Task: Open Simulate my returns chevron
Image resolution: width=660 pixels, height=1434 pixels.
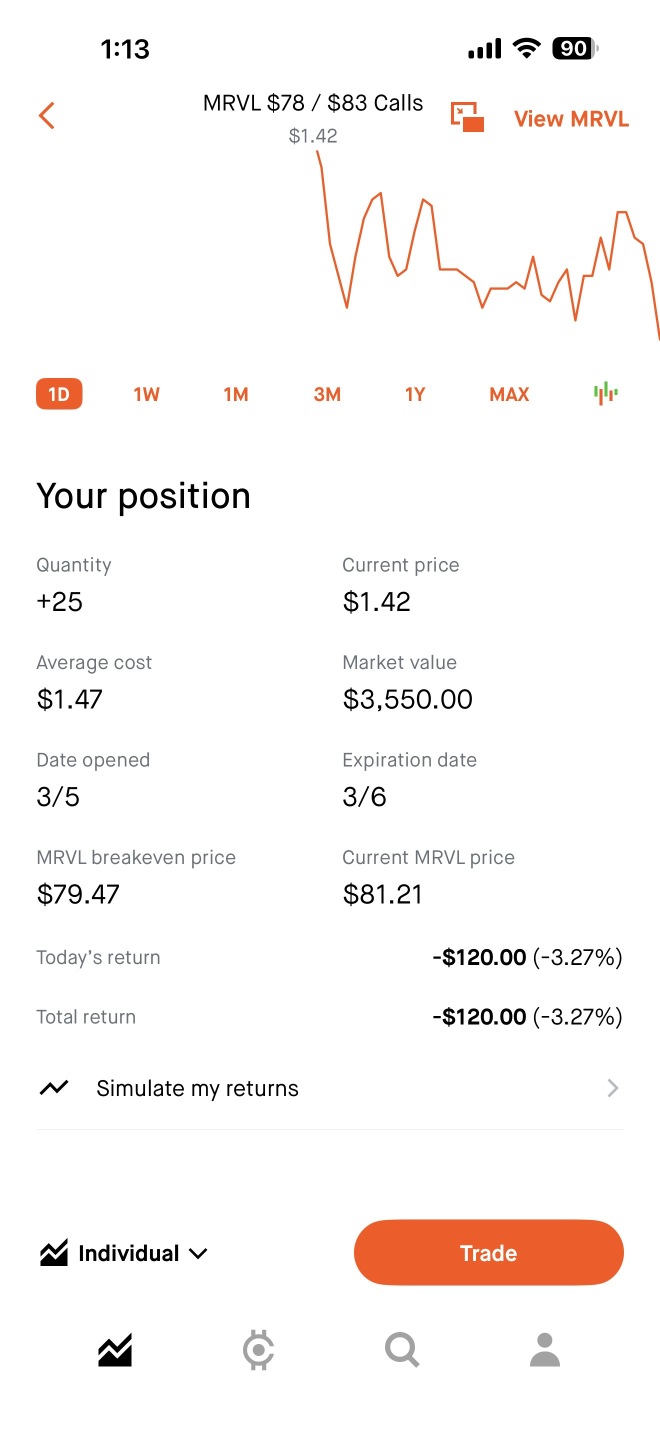Action: click(613, 1088)
